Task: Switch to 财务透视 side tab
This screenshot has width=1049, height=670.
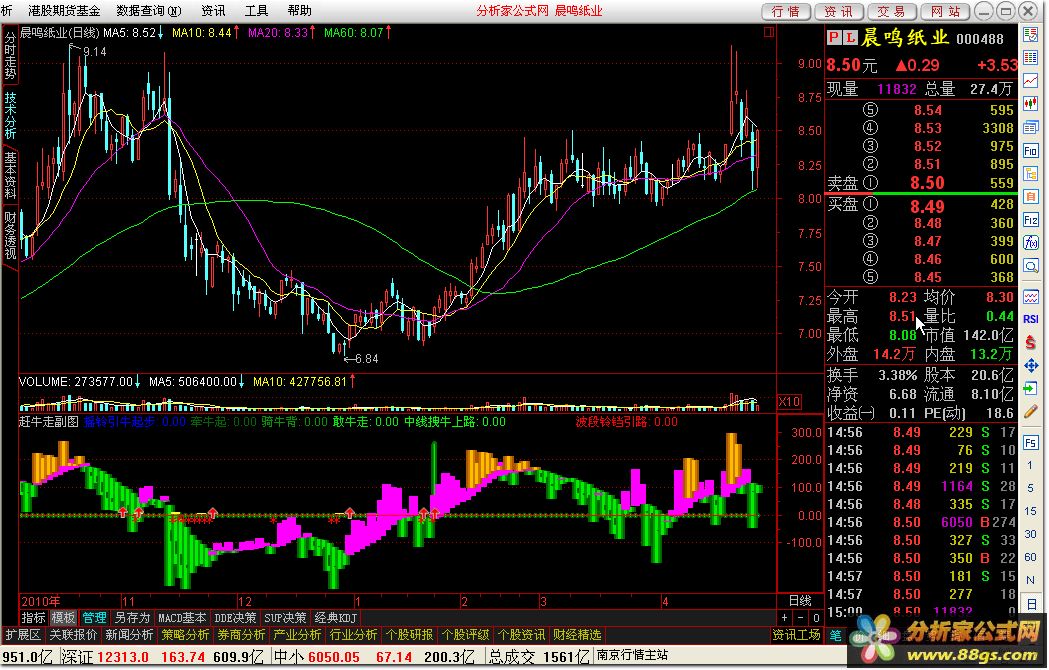Action: coord(10,235)
